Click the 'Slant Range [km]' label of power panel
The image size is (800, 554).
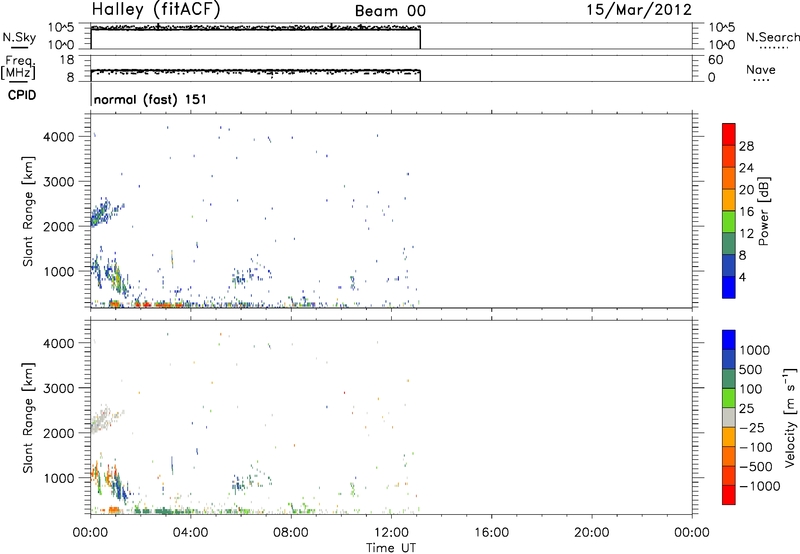pos(28,211)
